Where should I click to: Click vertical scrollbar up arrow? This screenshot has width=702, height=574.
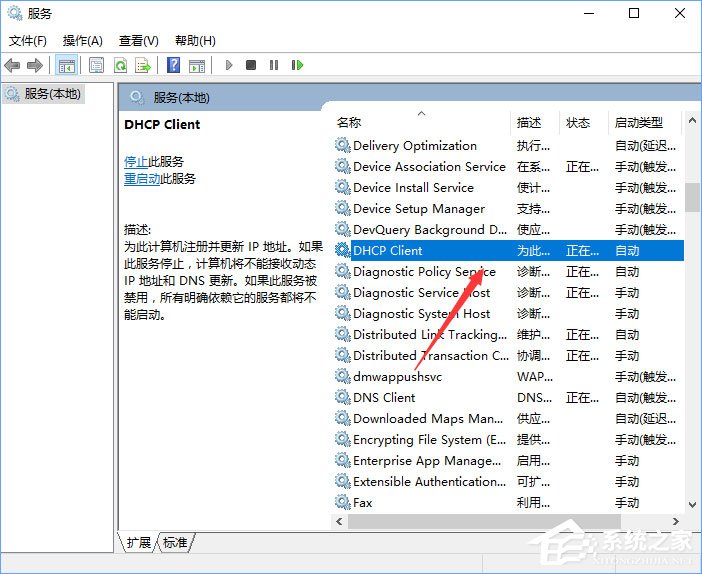[692, 120]
